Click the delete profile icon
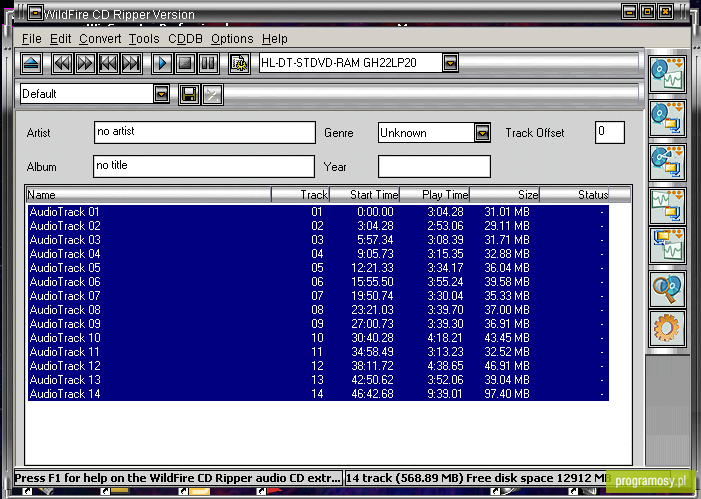This screenshot has width=701, height=499. [x=213, y=94]
